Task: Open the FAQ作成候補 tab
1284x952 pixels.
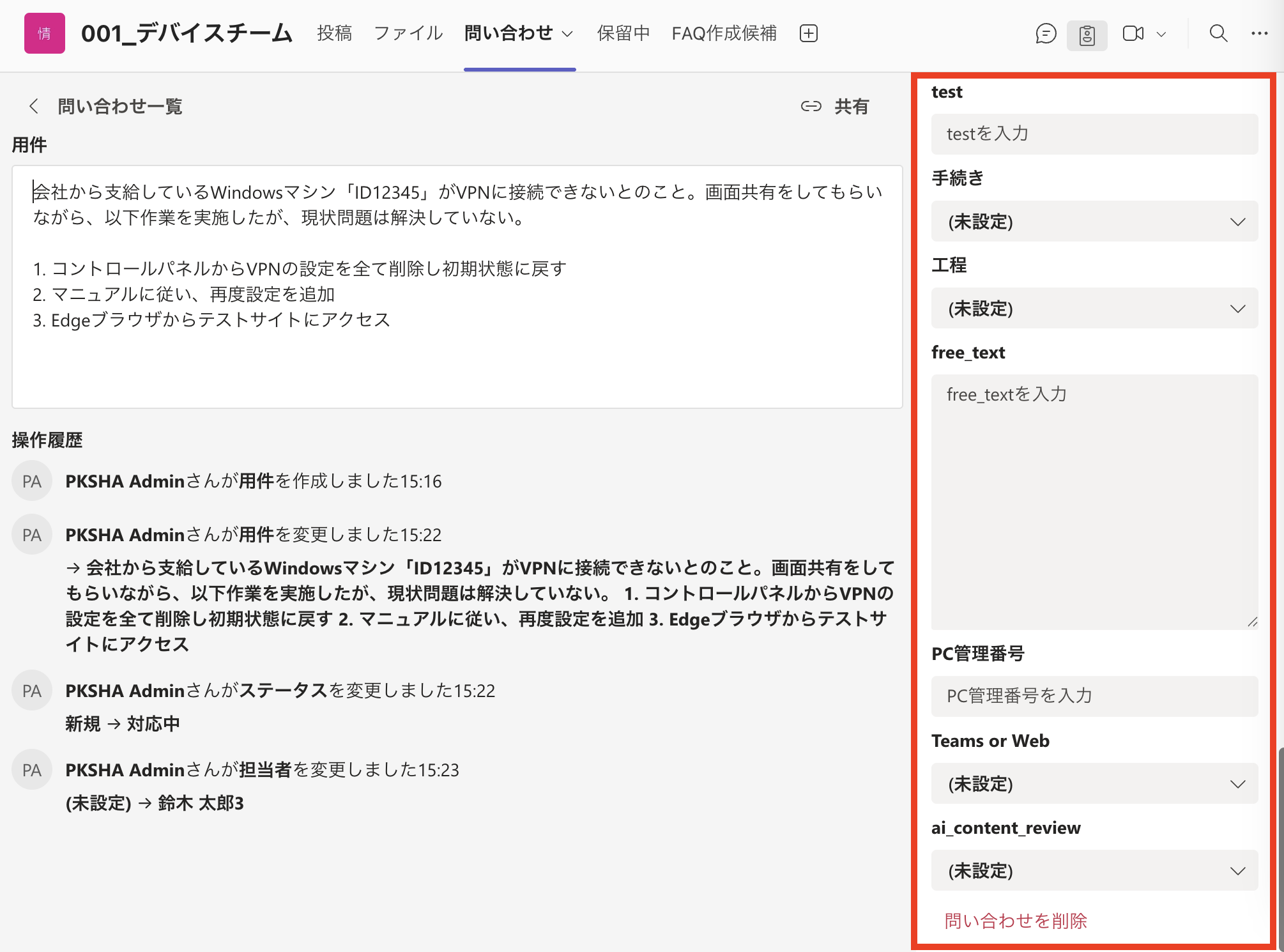Action: click(724, 33)
